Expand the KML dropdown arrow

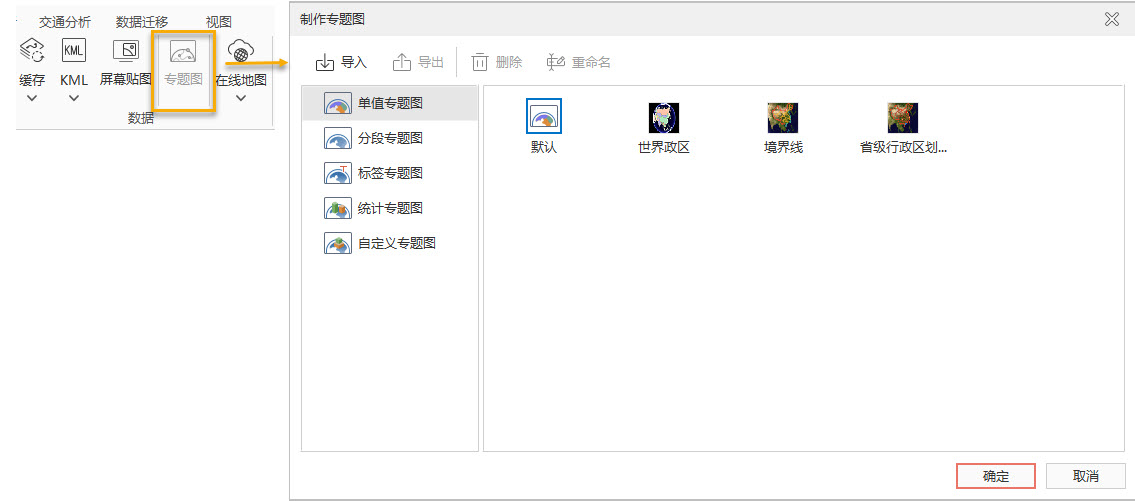point(74,98)
